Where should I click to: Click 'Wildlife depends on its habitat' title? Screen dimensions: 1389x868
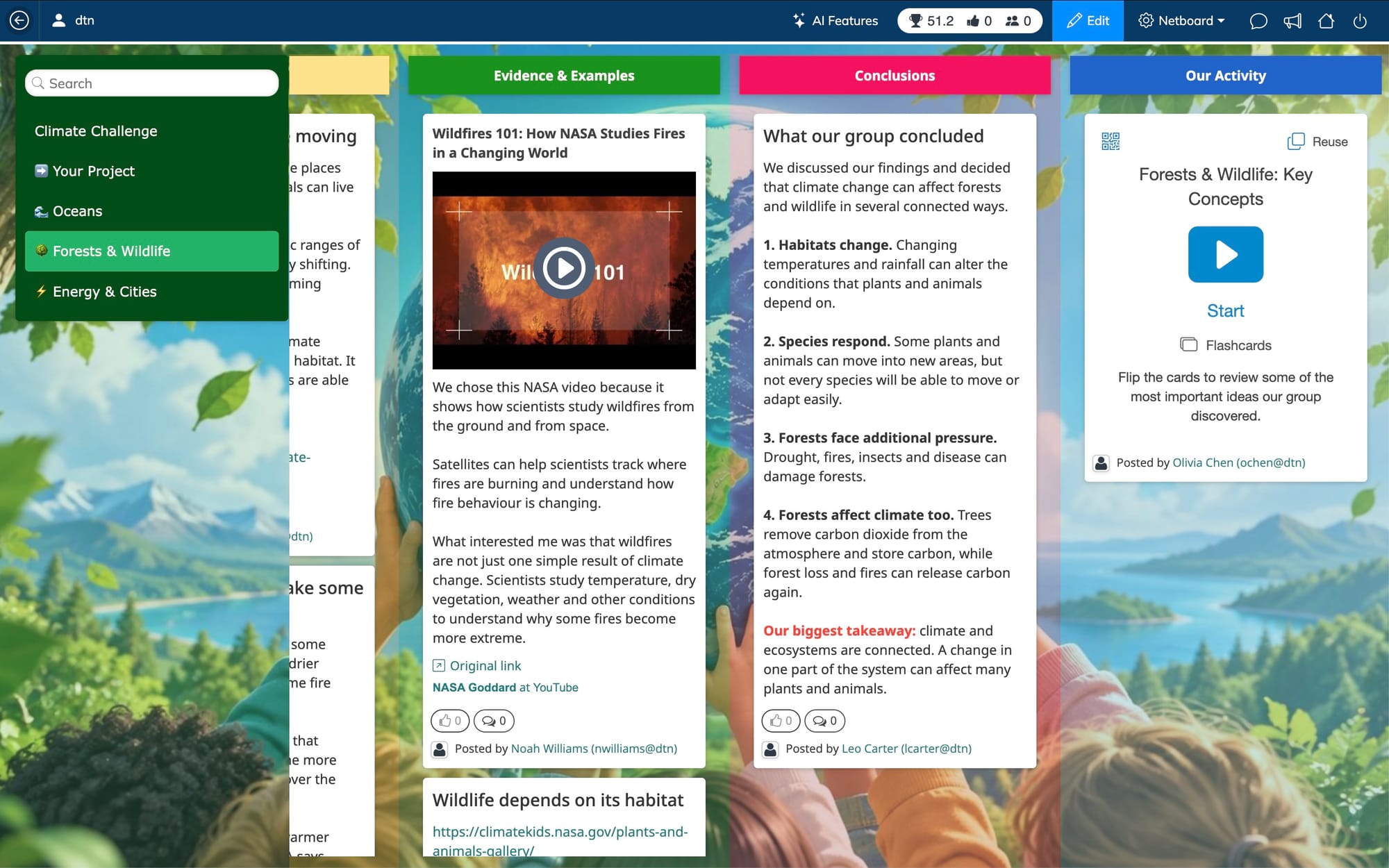coord(558,800)
